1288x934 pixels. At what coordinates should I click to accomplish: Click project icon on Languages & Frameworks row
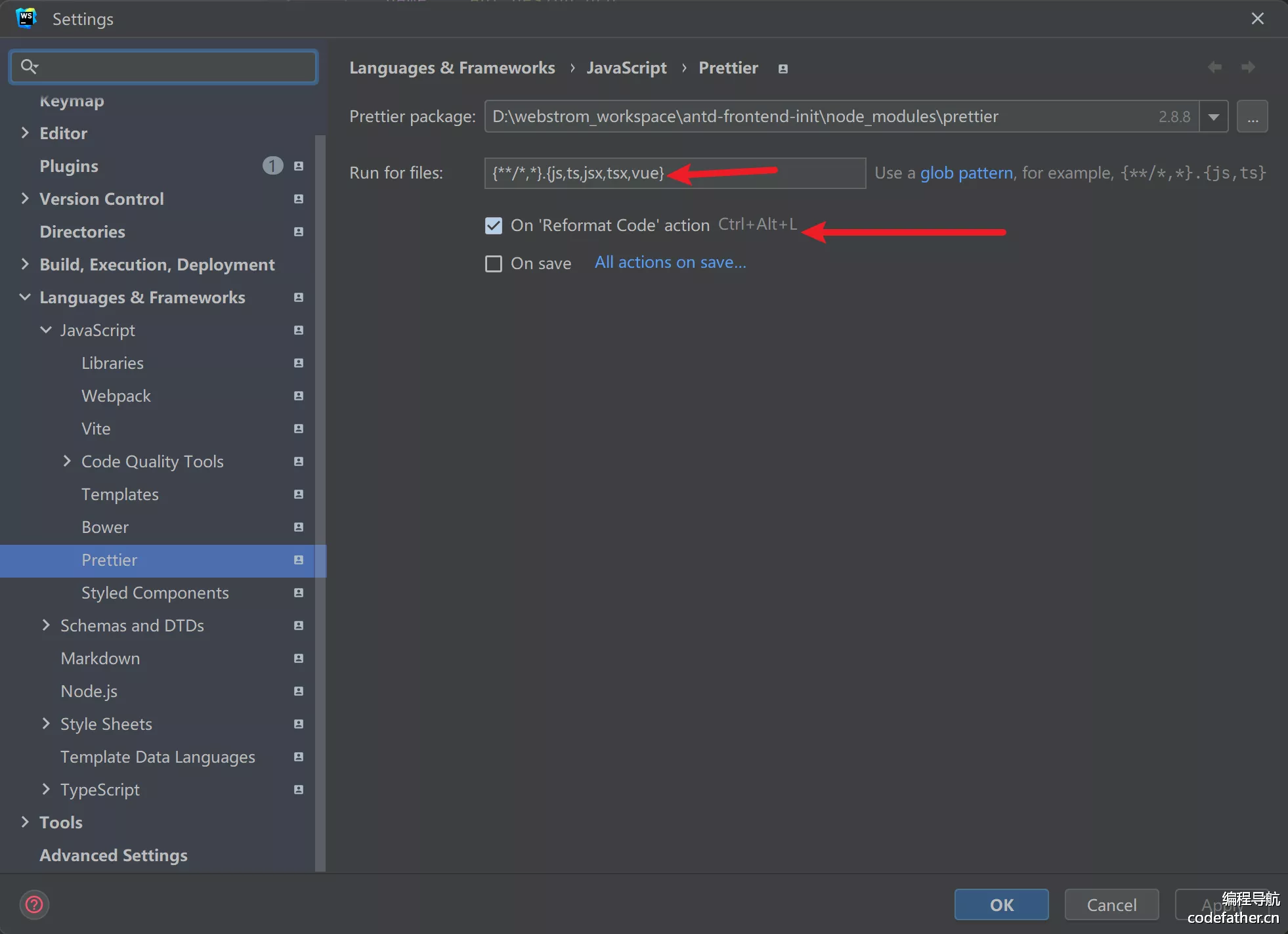[x=299, y=297]
